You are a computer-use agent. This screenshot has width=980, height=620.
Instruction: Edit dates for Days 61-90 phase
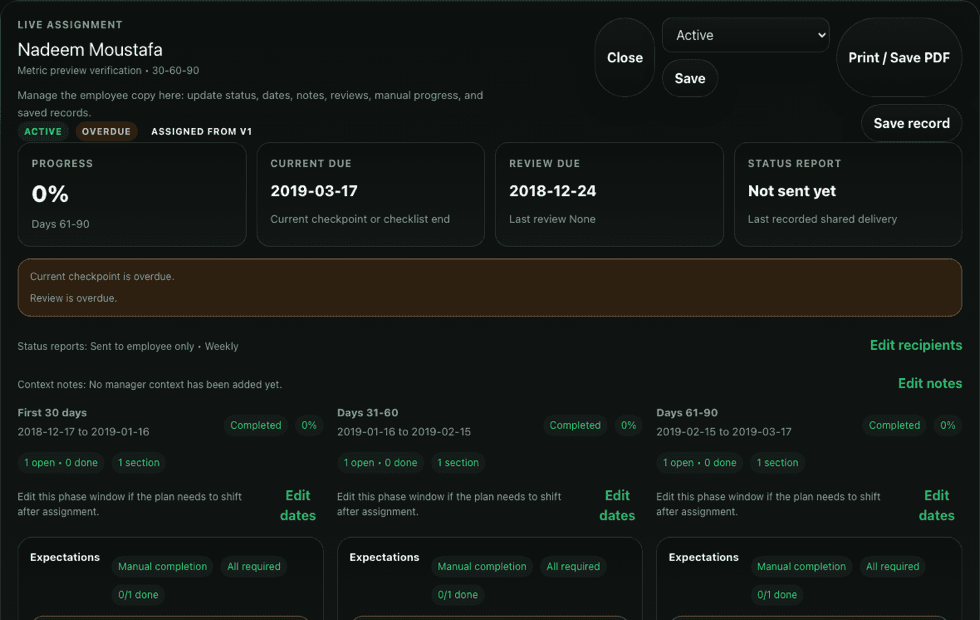coord(936,505)
